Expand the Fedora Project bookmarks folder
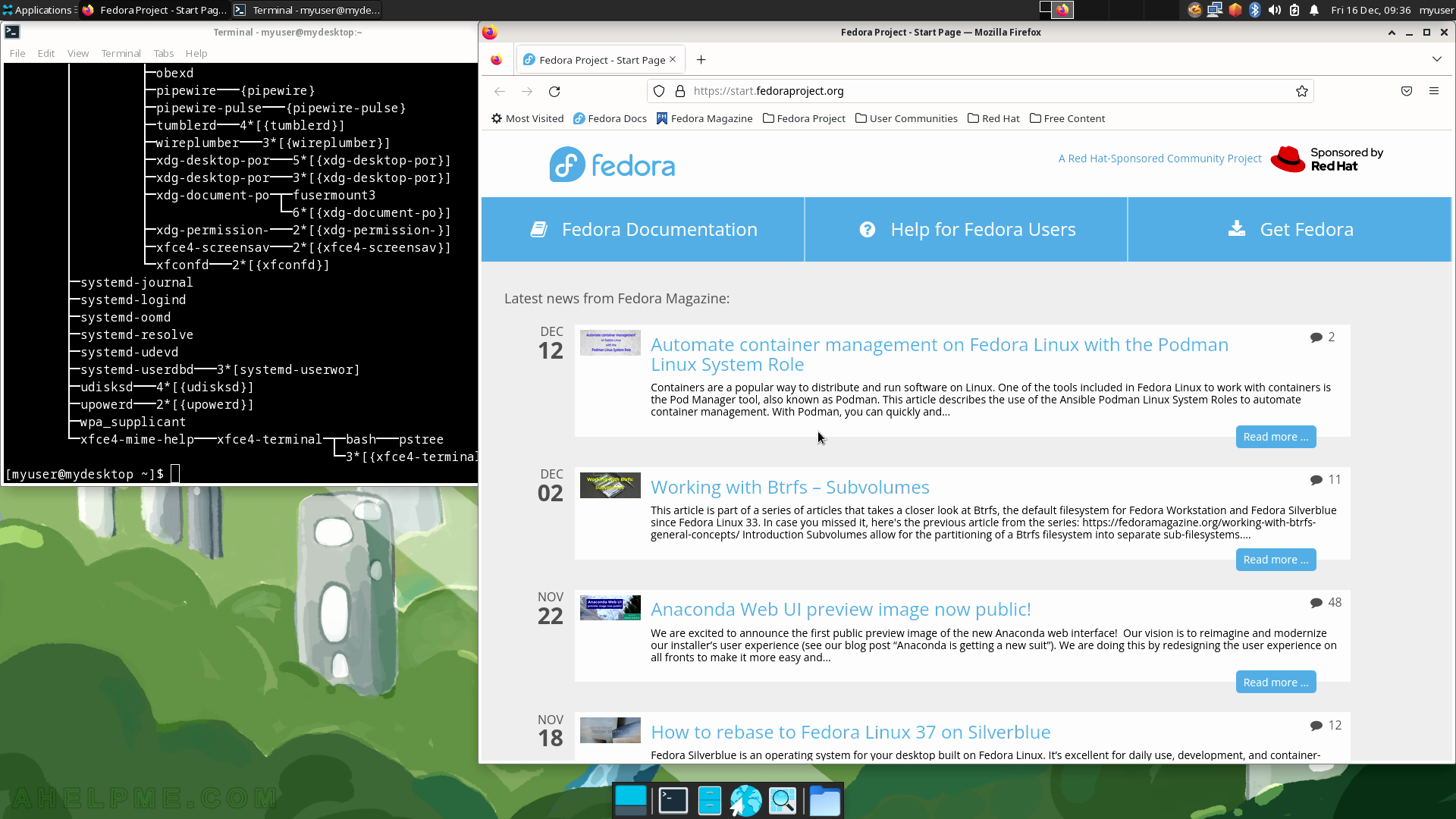This screenshot has width=1456, height=819. 805,118
